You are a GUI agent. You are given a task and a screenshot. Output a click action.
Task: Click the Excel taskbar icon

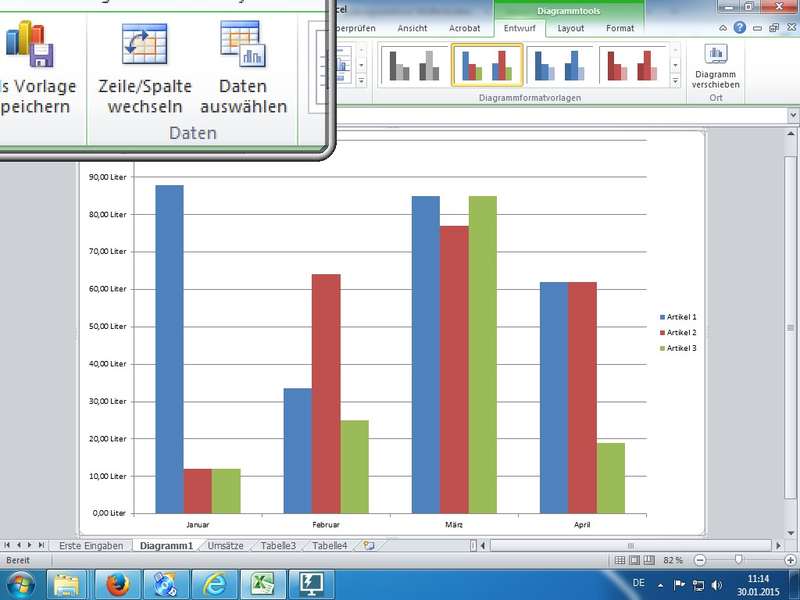point(263,585)
